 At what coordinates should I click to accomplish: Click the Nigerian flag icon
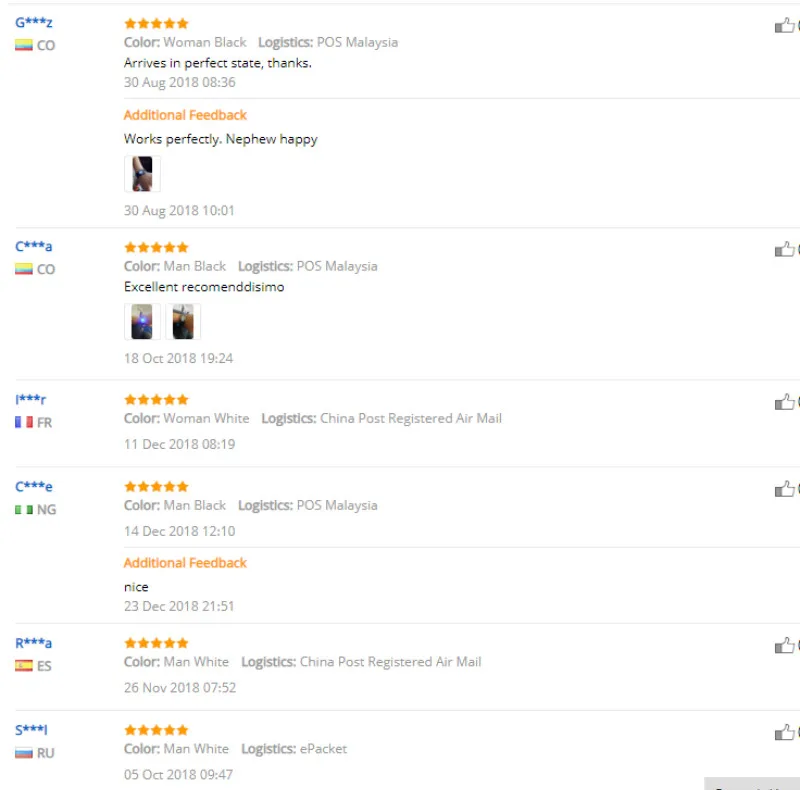[24, 510]
